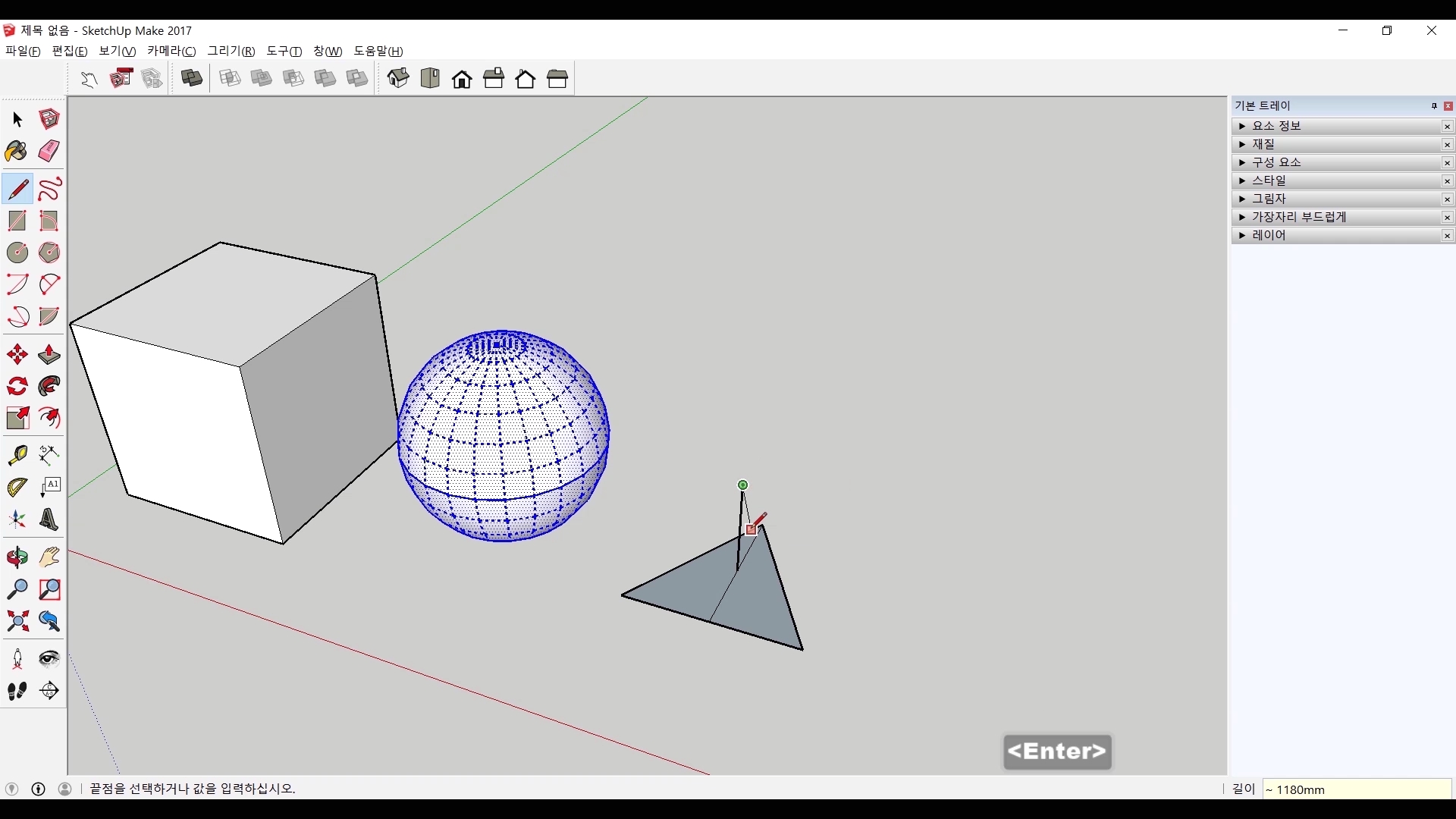The width and height of the screenshot is (1456, 819).
Task: Open the 카메라(C) menu
Action: 171,51
